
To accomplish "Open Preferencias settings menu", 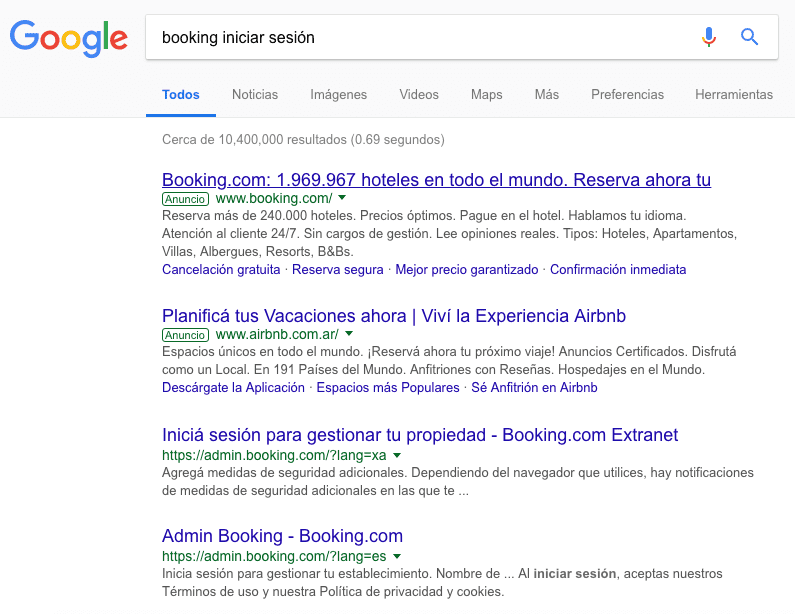I will pyautogui.click(x=627, y=94).
